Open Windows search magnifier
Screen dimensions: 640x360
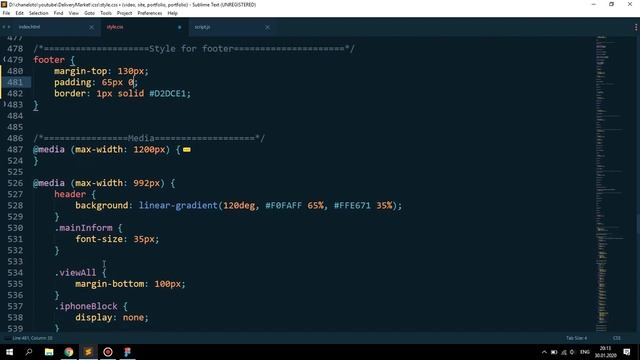coord(29,352)
